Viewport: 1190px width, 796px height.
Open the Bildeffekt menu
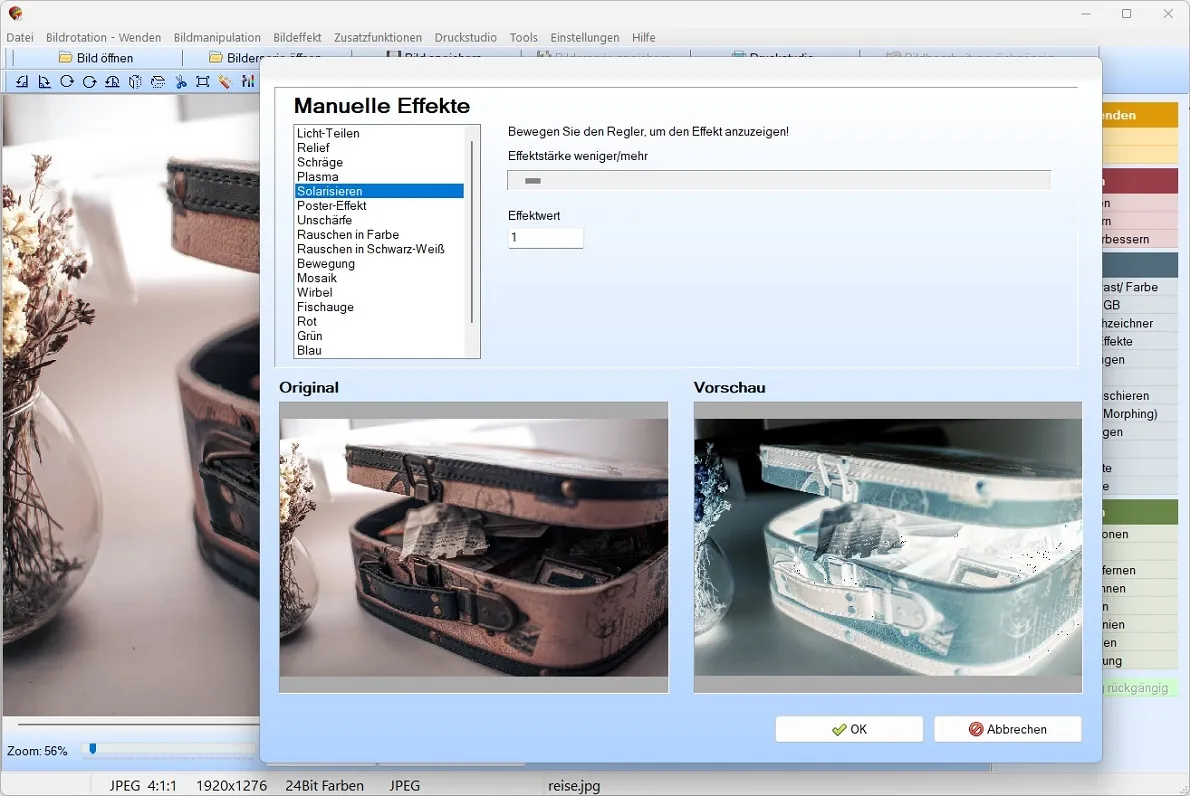(x=297, y=37)
